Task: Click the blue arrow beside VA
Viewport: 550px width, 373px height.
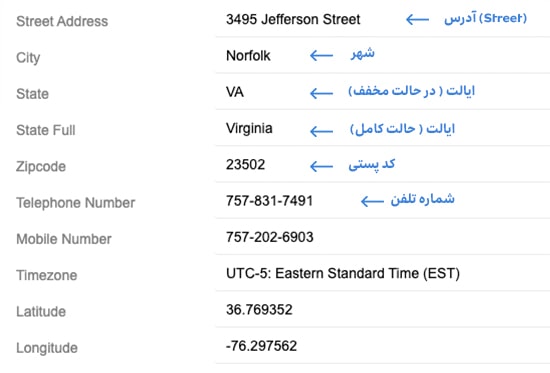Action: point(321,93)
